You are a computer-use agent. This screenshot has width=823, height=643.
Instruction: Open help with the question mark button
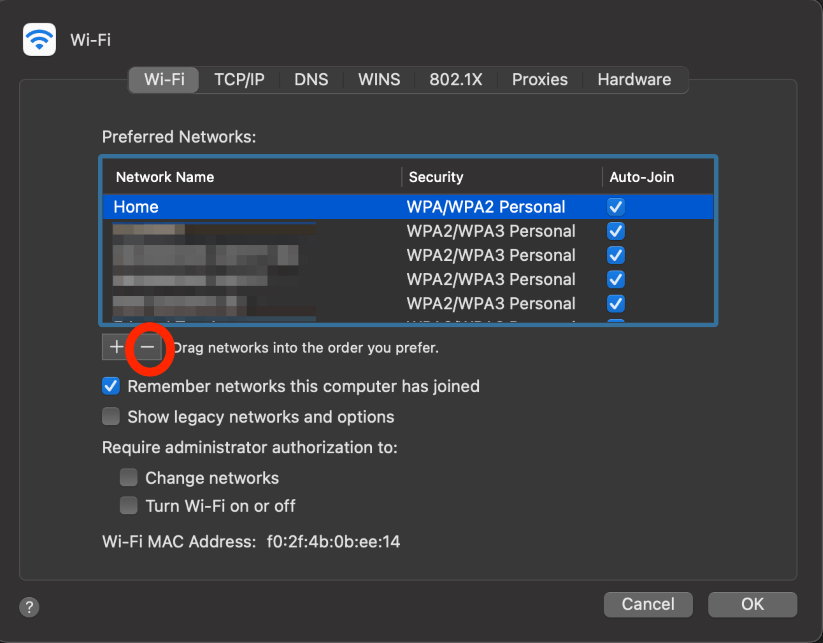click(29, 606)
